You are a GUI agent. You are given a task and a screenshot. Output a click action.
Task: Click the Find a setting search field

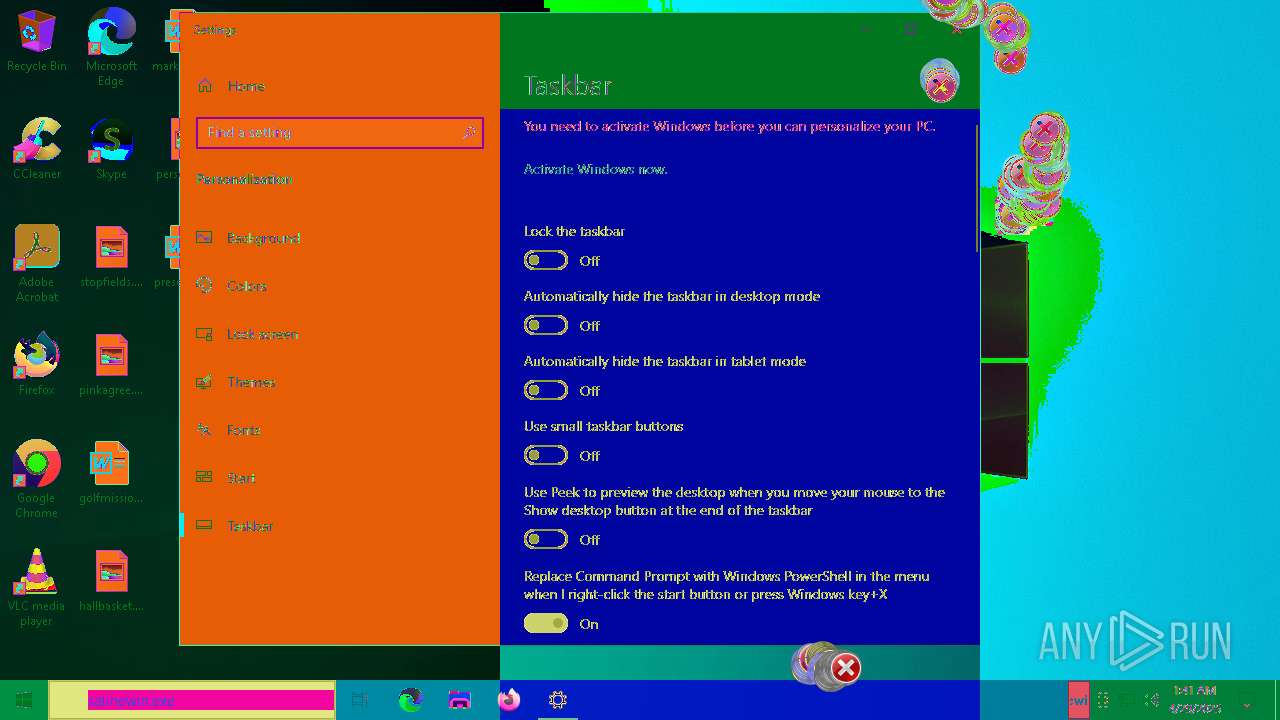pos(340,132)
